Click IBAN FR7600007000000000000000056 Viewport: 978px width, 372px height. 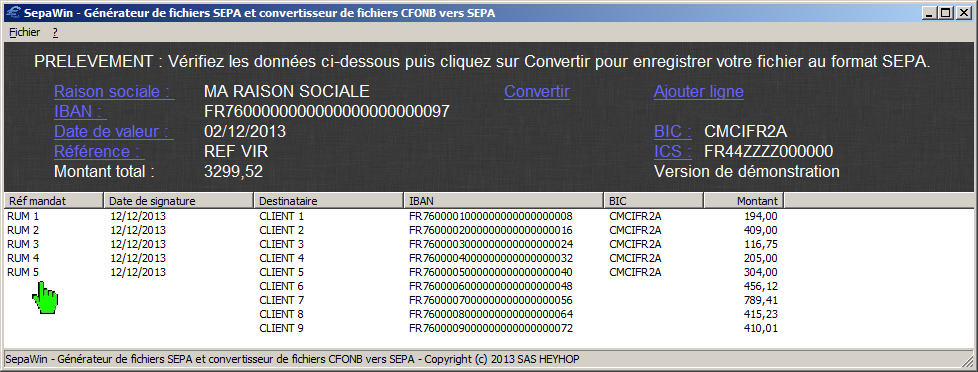coord(491,300)
